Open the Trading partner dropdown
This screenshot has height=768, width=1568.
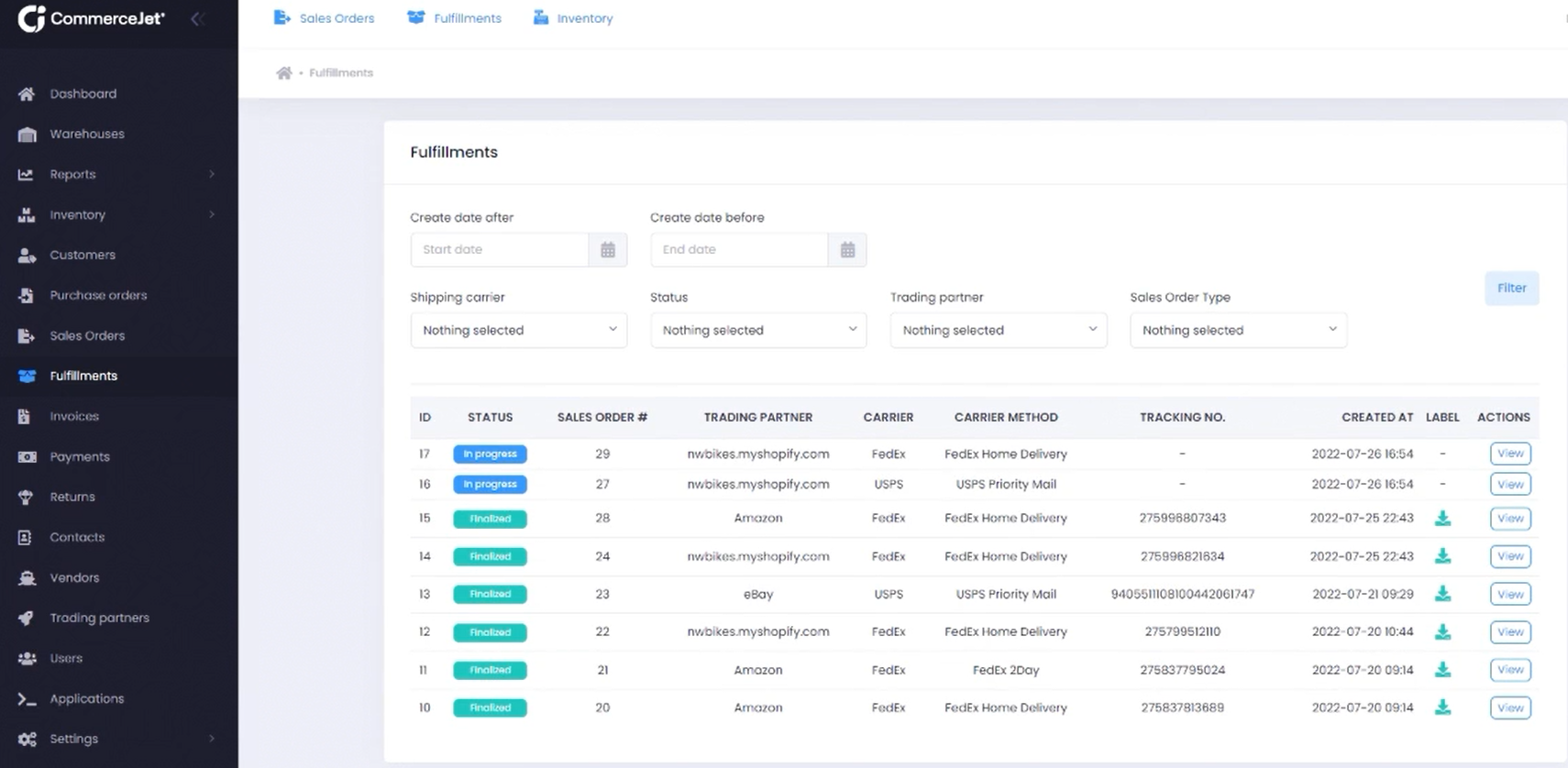pos(999,330)
